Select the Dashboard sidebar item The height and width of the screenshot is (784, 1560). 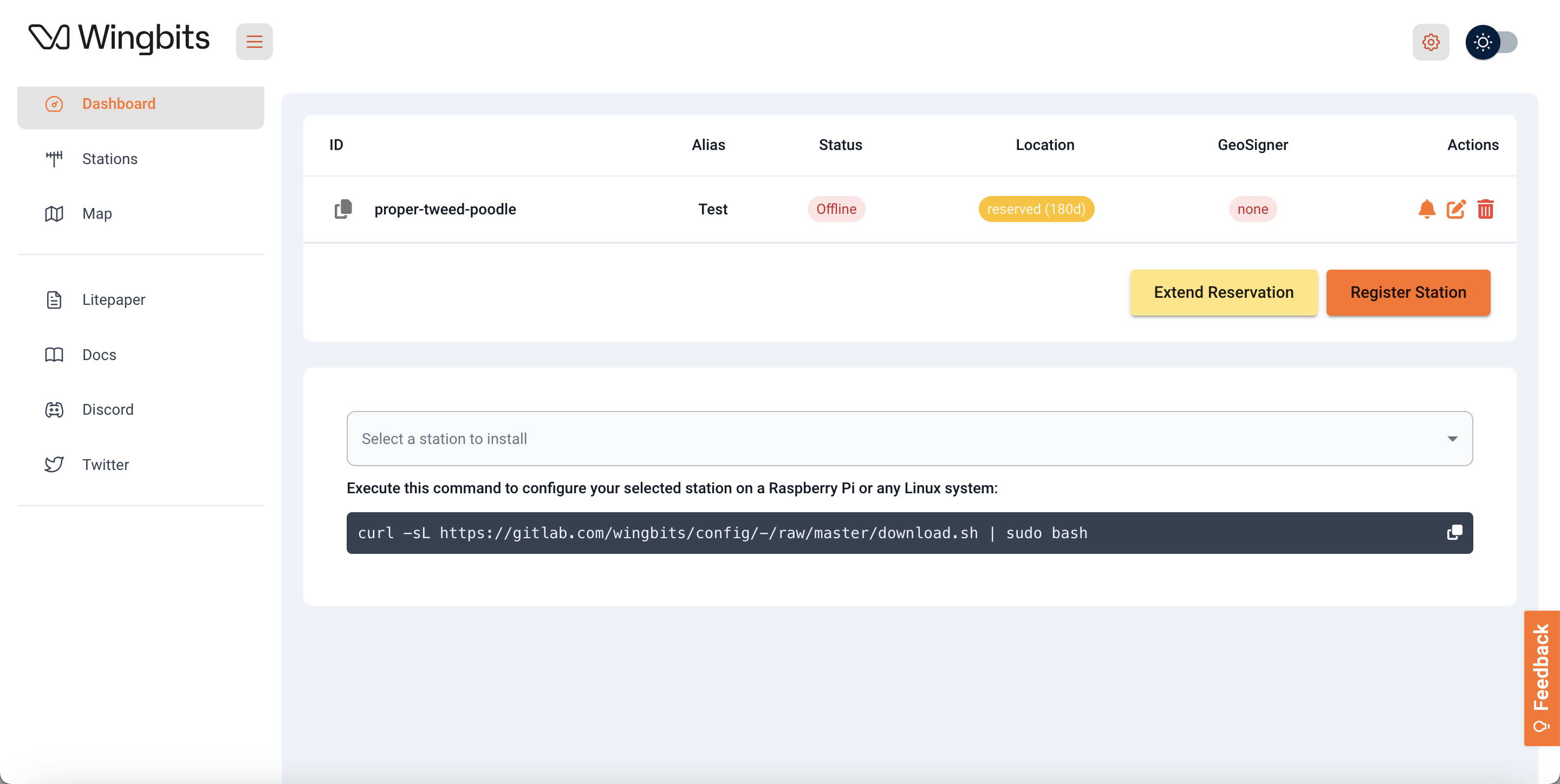tap(119, 103)
